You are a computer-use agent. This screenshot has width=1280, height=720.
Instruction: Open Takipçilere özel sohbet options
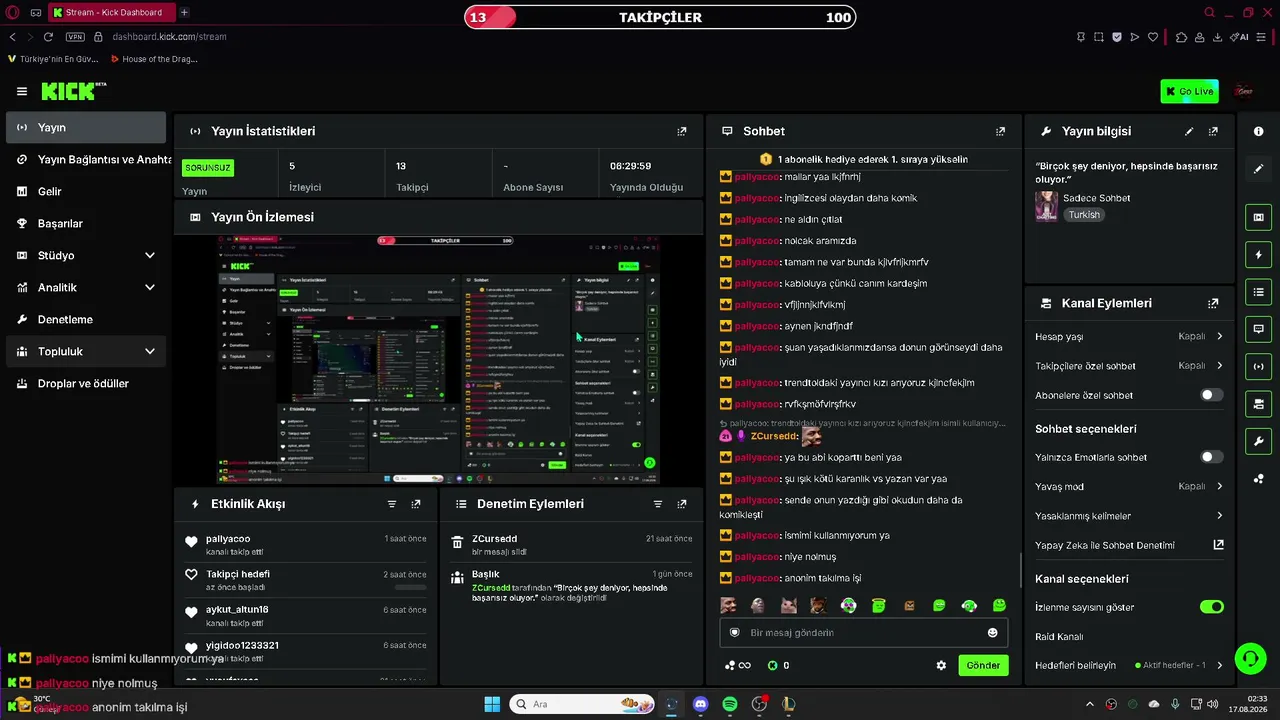[x=1129, y=366]
